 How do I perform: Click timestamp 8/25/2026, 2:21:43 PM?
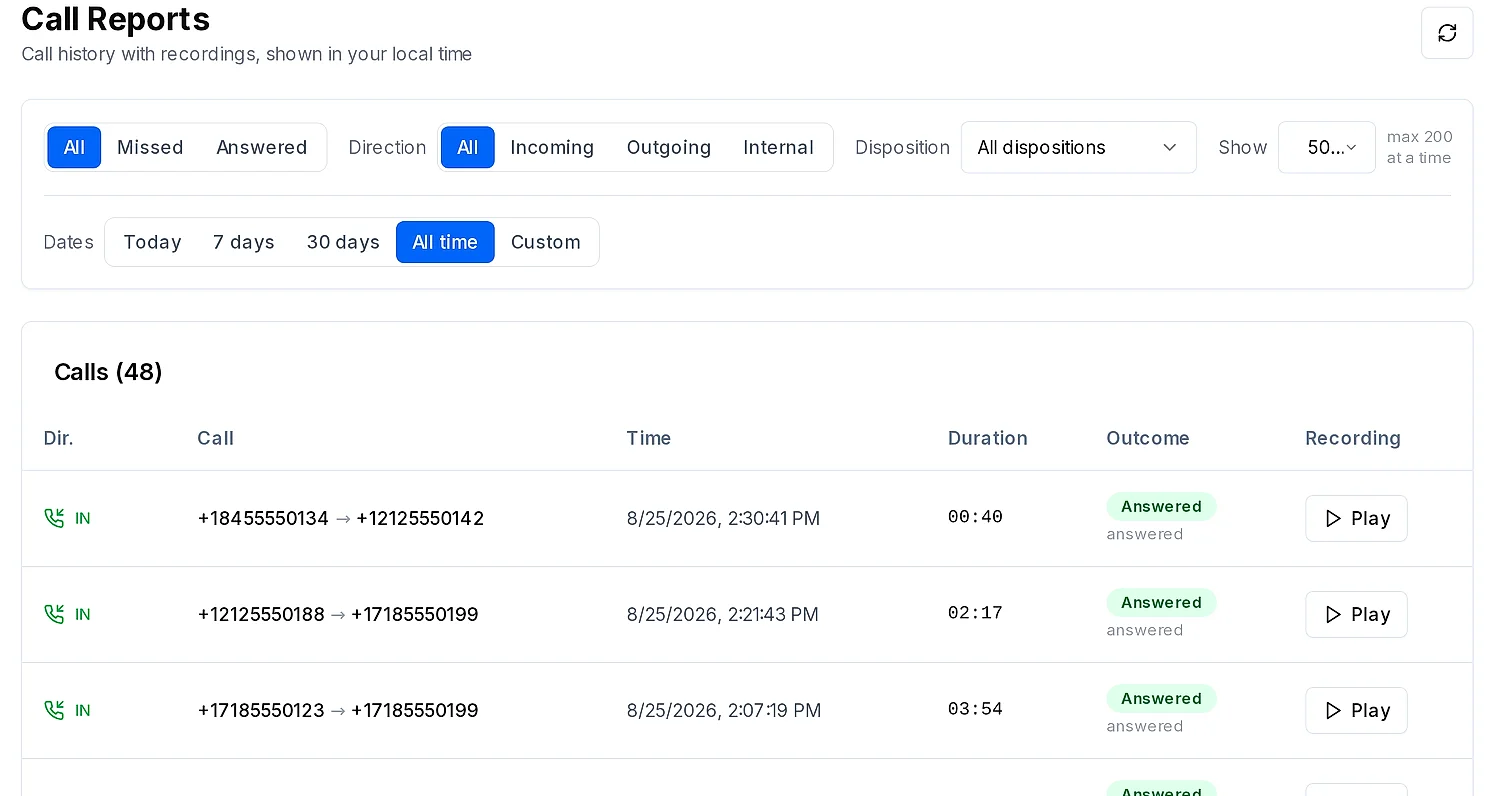(722, 614)
